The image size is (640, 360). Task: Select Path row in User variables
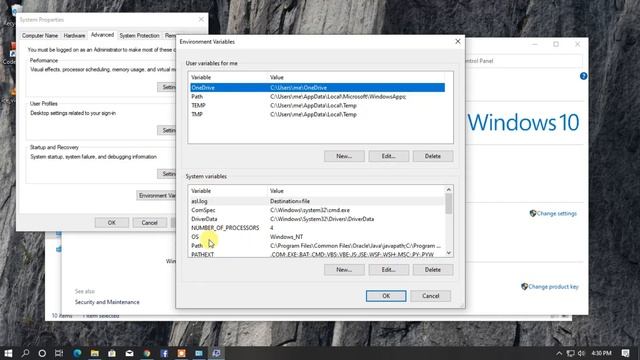click(x=318, y=96)
